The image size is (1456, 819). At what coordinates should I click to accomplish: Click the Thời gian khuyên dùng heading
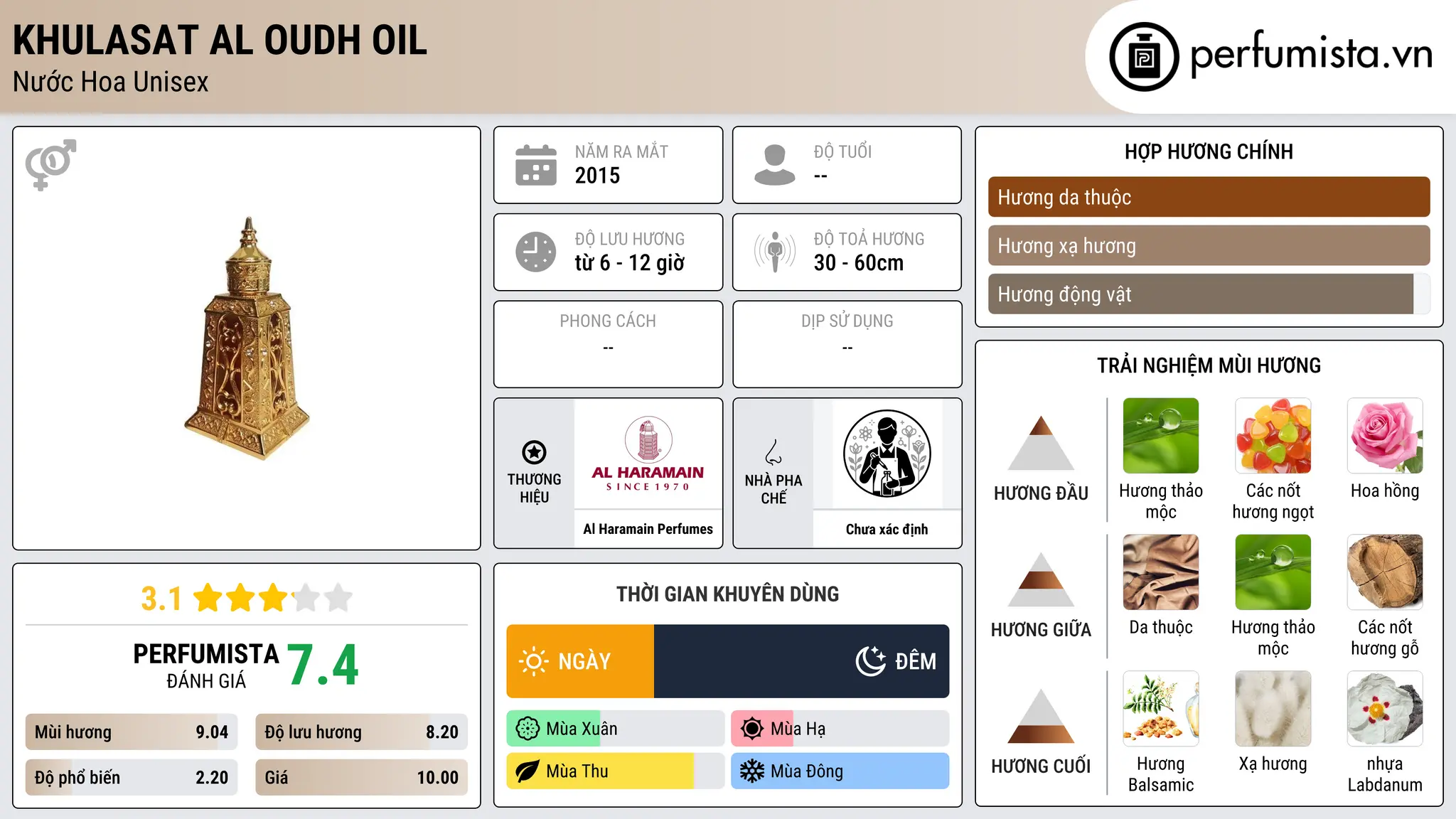click(x=727, y=594)
